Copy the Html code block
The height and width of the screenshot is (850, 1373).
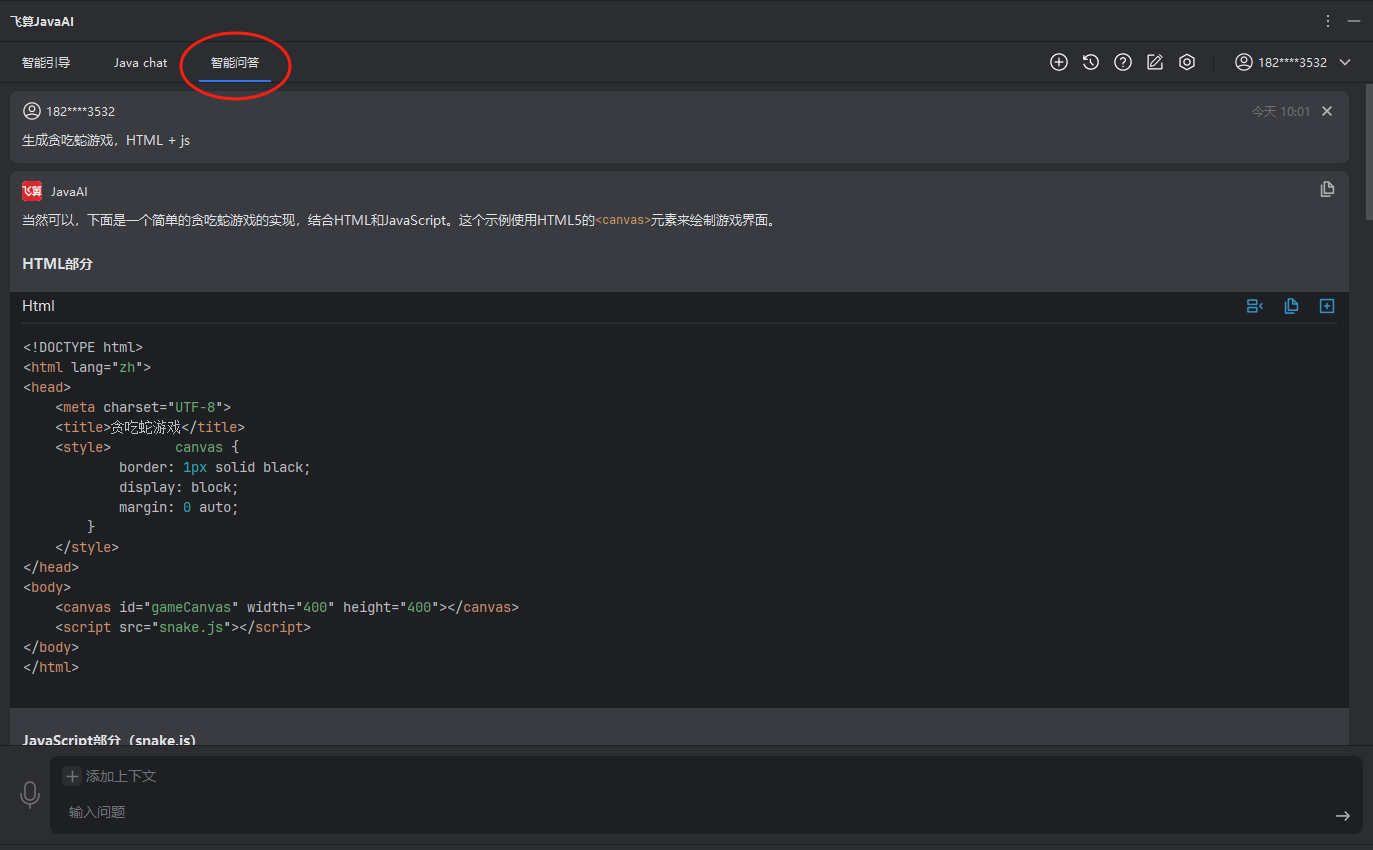click(1291, 306)
